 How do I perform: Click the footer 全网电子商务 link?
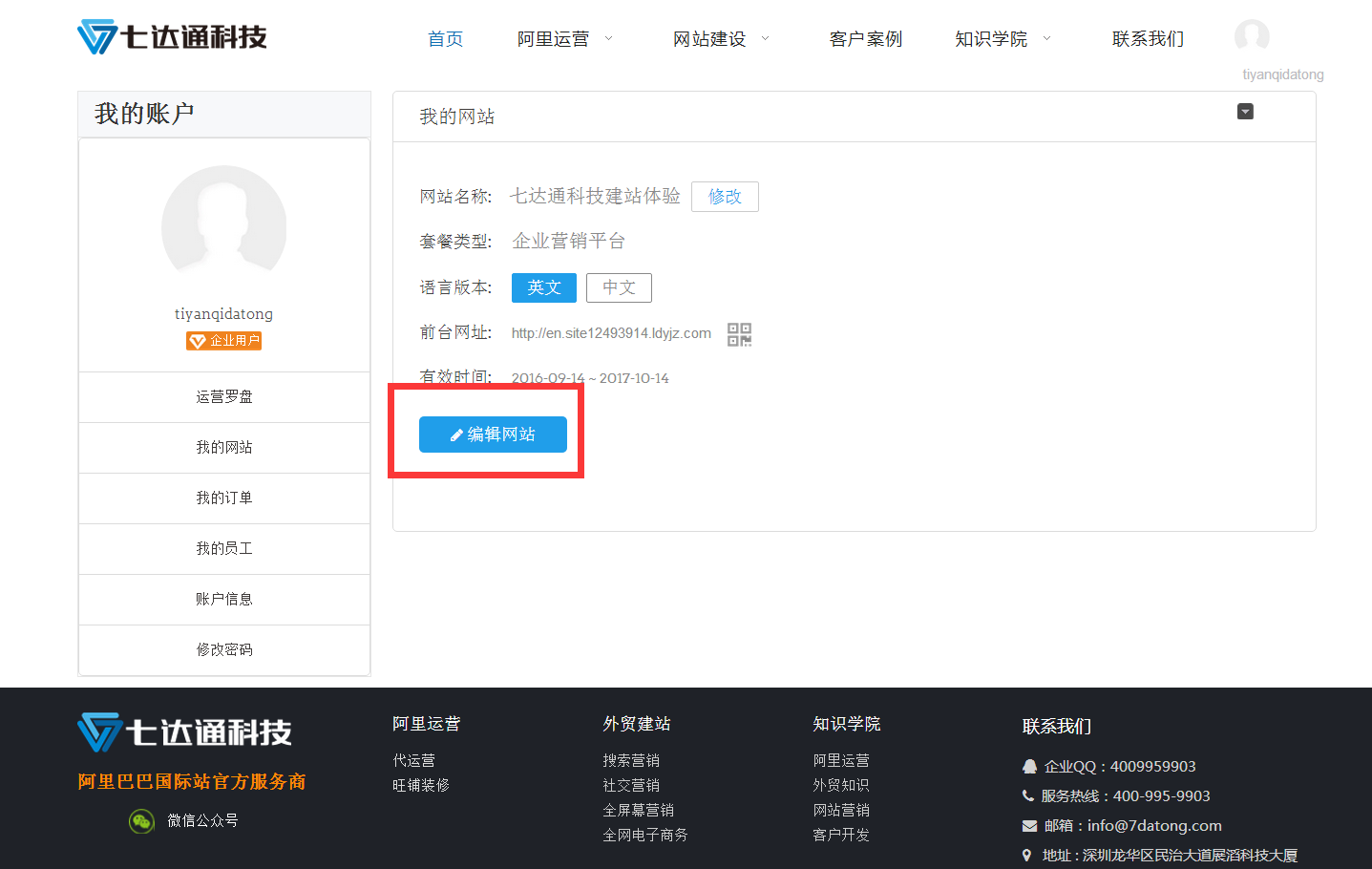(x=645, y=836)
